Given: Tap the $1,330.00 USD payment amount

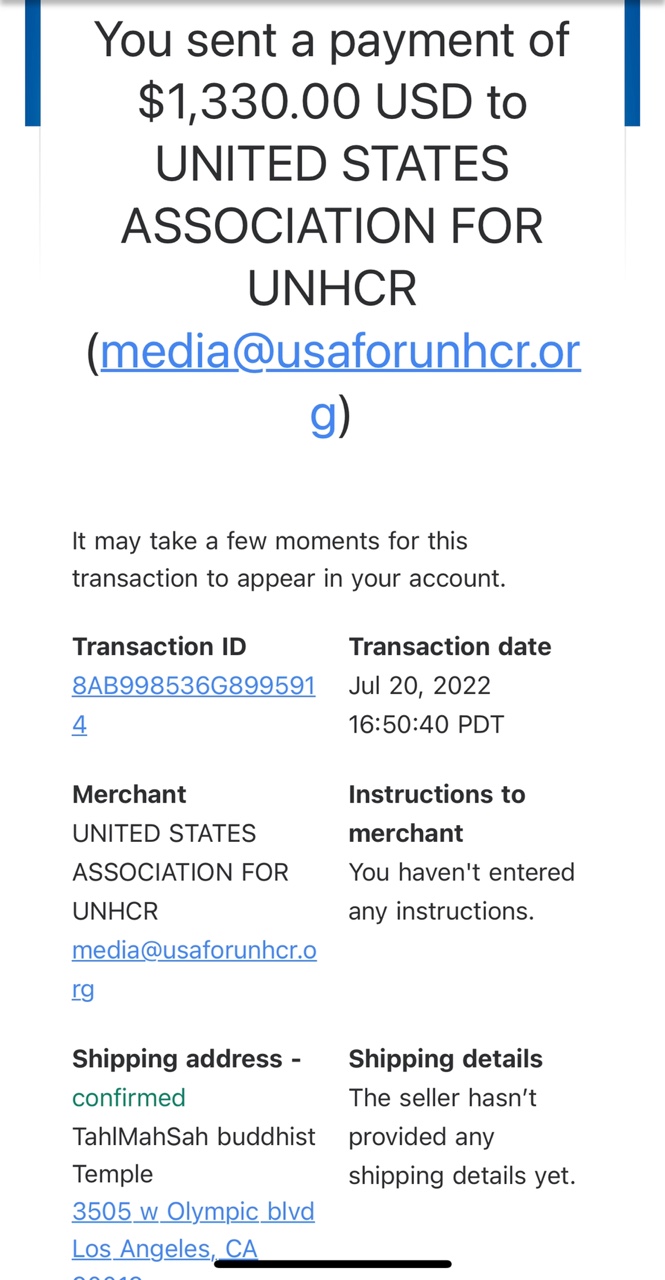Looking at the screenshot, I should pyautogui.click(x=332, y=102).
